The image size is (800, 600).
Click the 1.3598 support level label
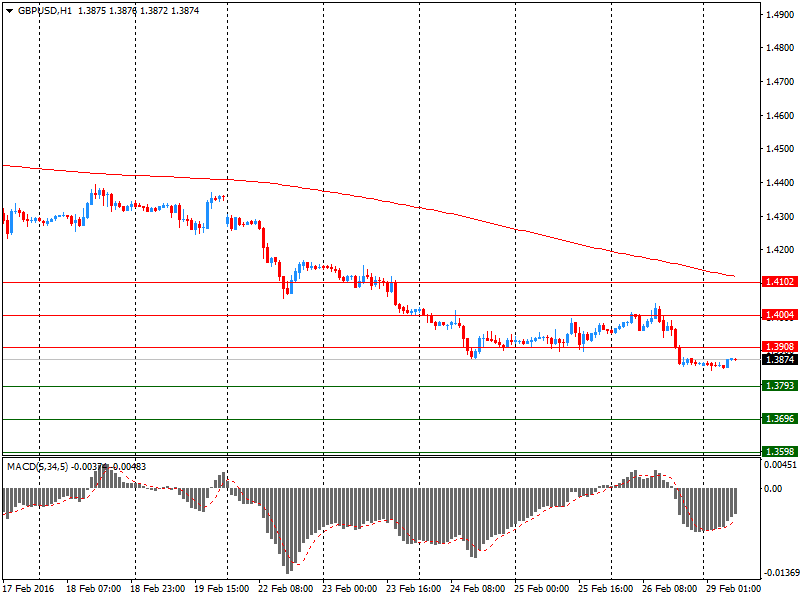[780, 452]
